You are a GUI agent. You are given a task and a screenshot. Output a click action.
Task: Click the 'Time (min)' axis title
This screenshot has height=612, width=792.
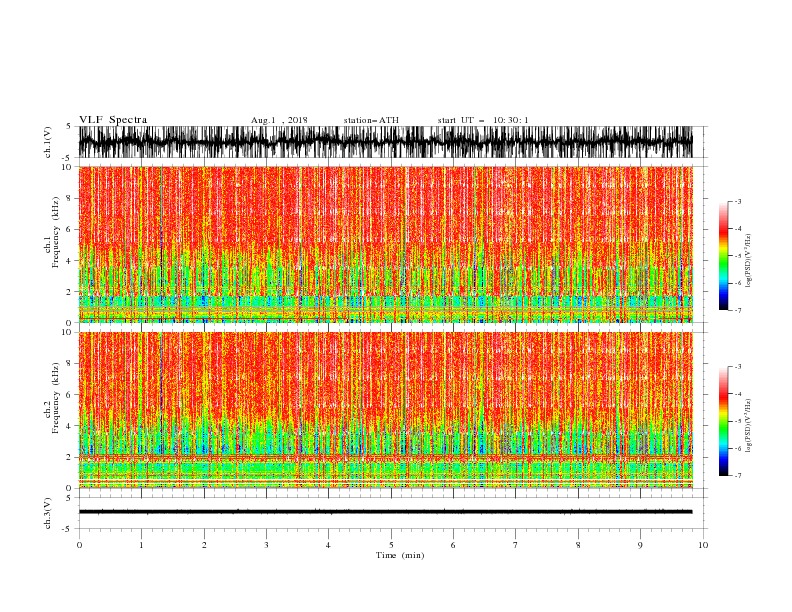[400, 555]
